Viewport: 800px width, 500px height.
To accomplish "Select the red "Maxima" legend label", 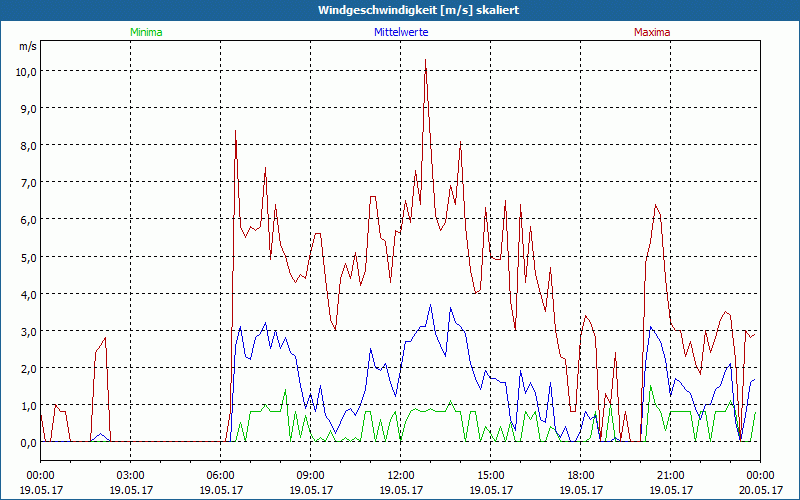I will 652,32.
